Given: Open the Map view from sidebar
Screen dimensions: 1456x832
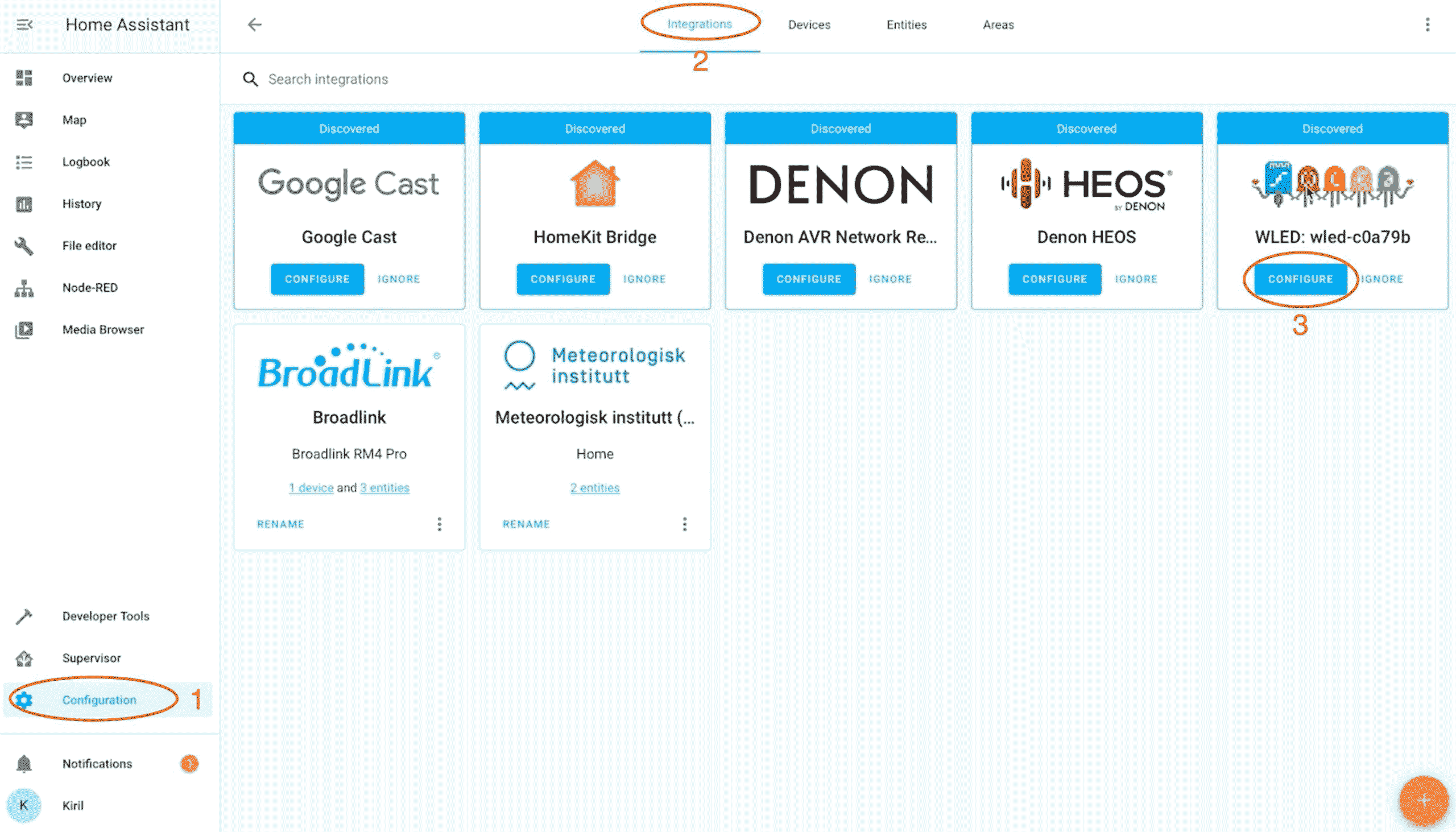Looking at the screenshot, I should click(x=75, y=119).
